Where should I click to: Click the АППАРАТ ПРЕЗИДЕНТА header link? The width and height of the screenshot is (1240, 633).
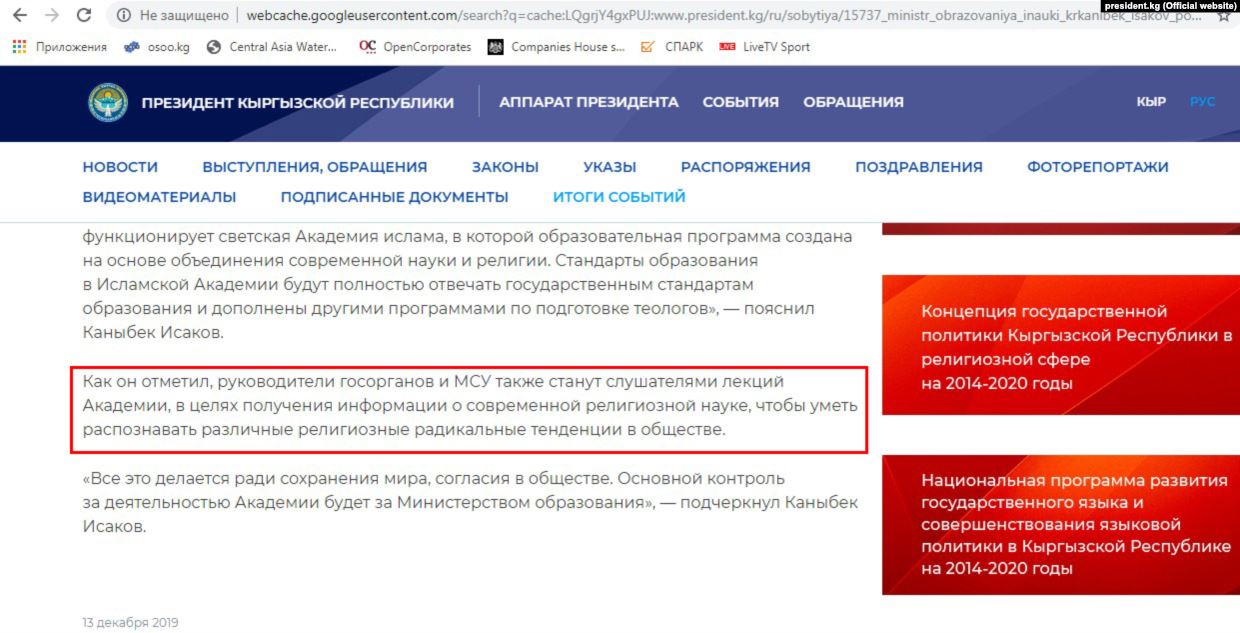point(589,102)
